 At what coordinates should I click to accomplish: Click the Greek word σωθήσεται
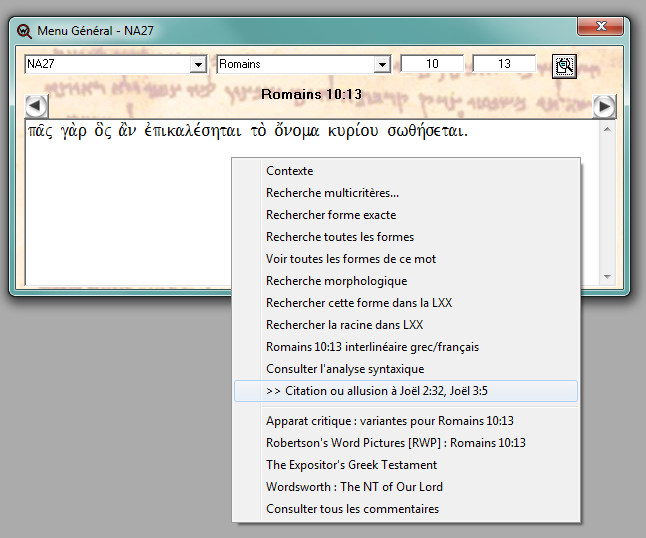(x=427, y=131)
